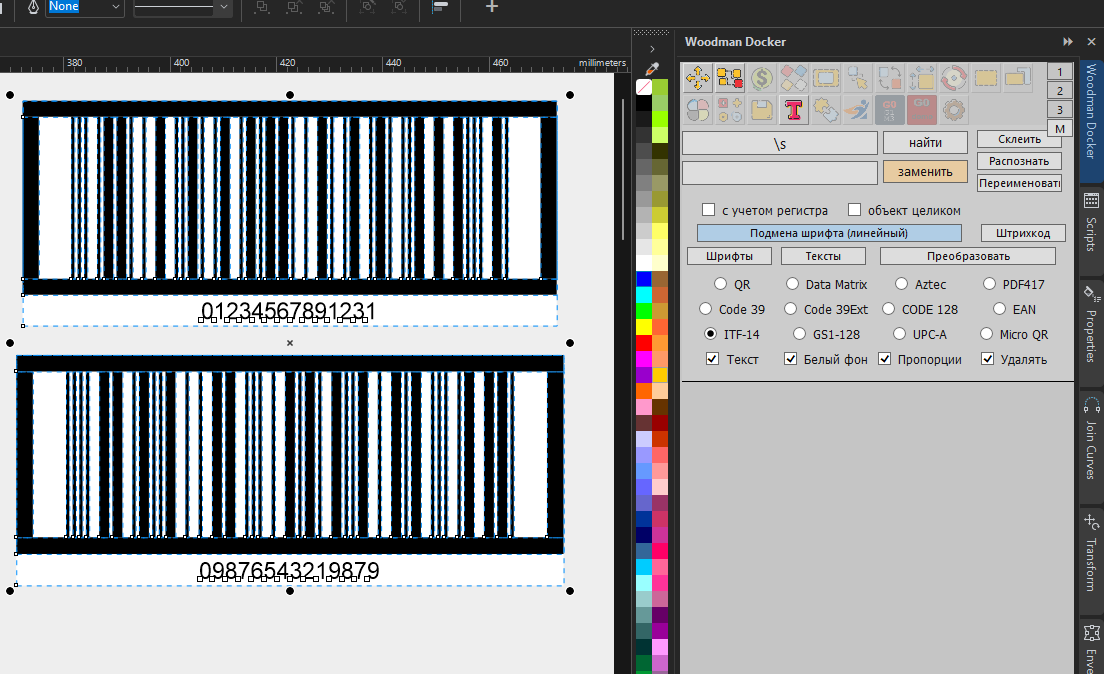This screenshot has width=1104, height=674.
Task: Click the swap squares with arrows icon
Action: (890, 78)
